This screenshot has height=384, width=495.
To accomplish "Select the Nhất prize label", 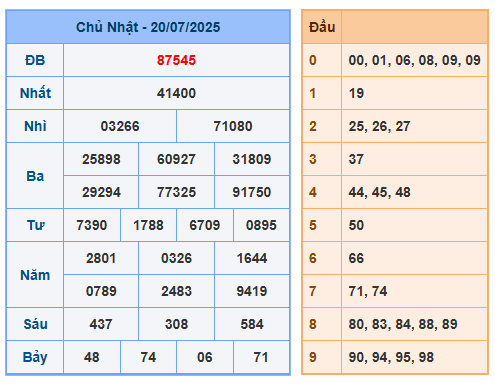I will click(x=35, y=93).
